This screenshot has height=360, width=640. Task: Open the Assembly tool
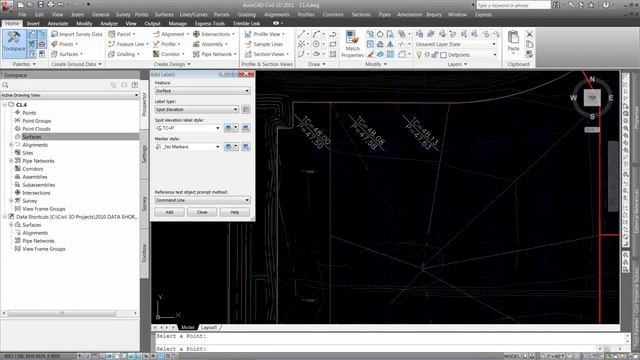click(x=210, y=44)
